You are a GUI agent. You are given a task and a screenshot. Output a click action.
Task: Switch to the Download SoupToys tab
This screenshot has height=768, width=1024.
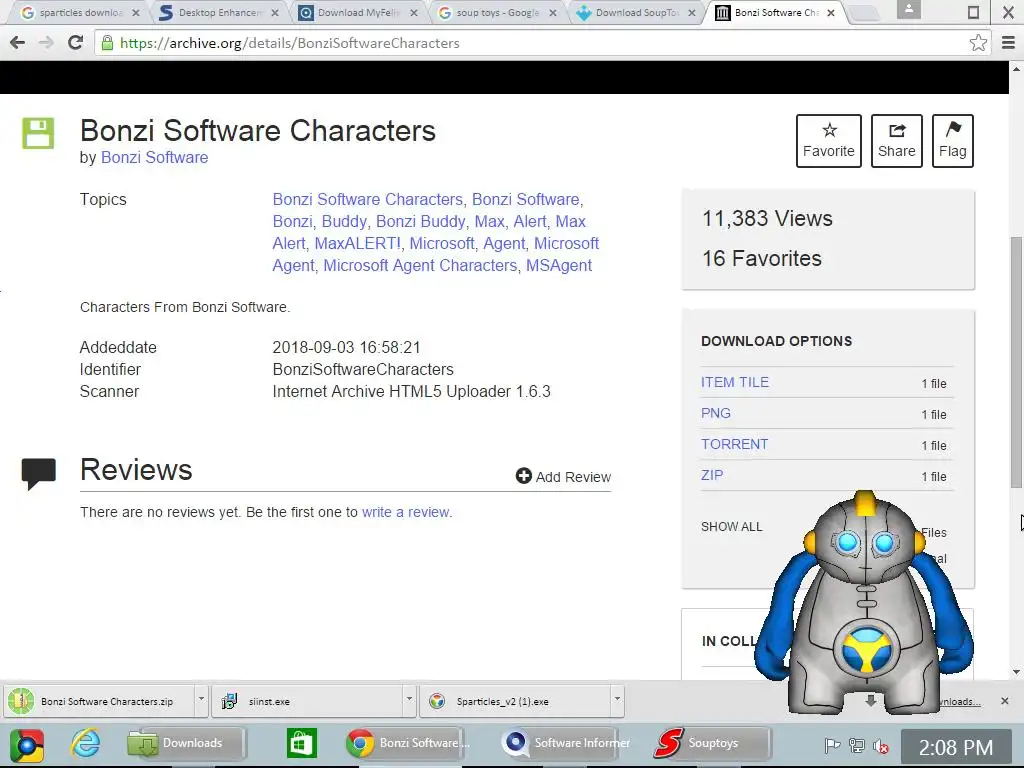click(637, 12)
